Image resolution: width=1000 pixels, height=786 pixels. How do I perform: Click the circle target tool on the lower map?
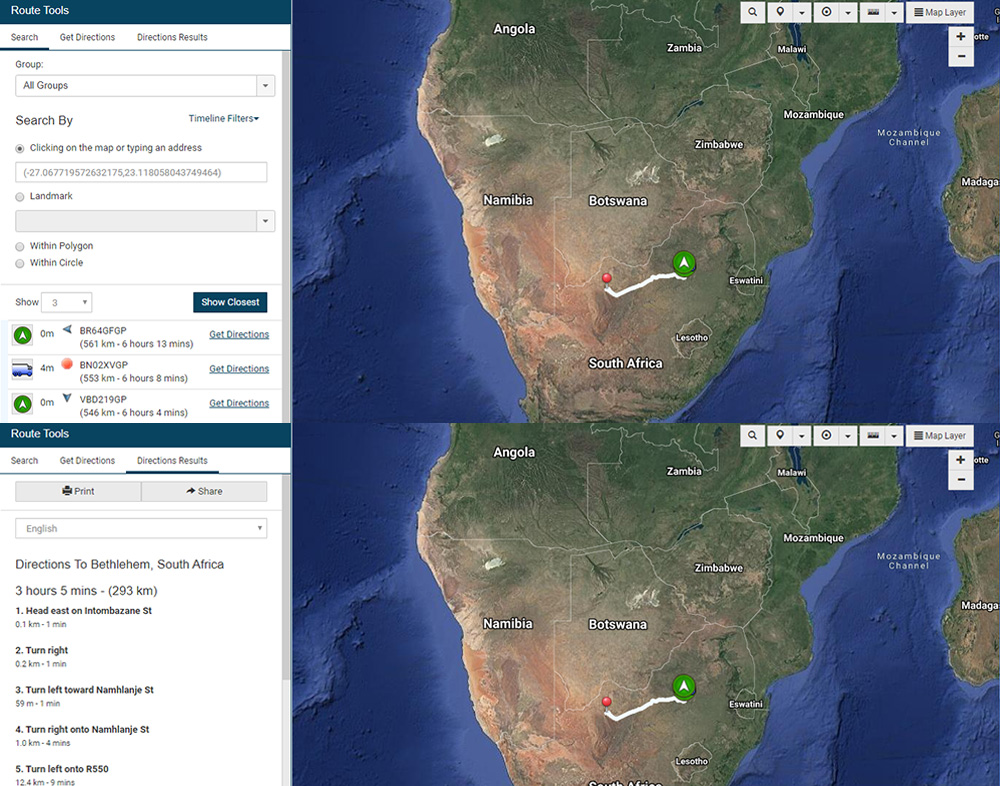pyautogui.click(x=826, y=436)
